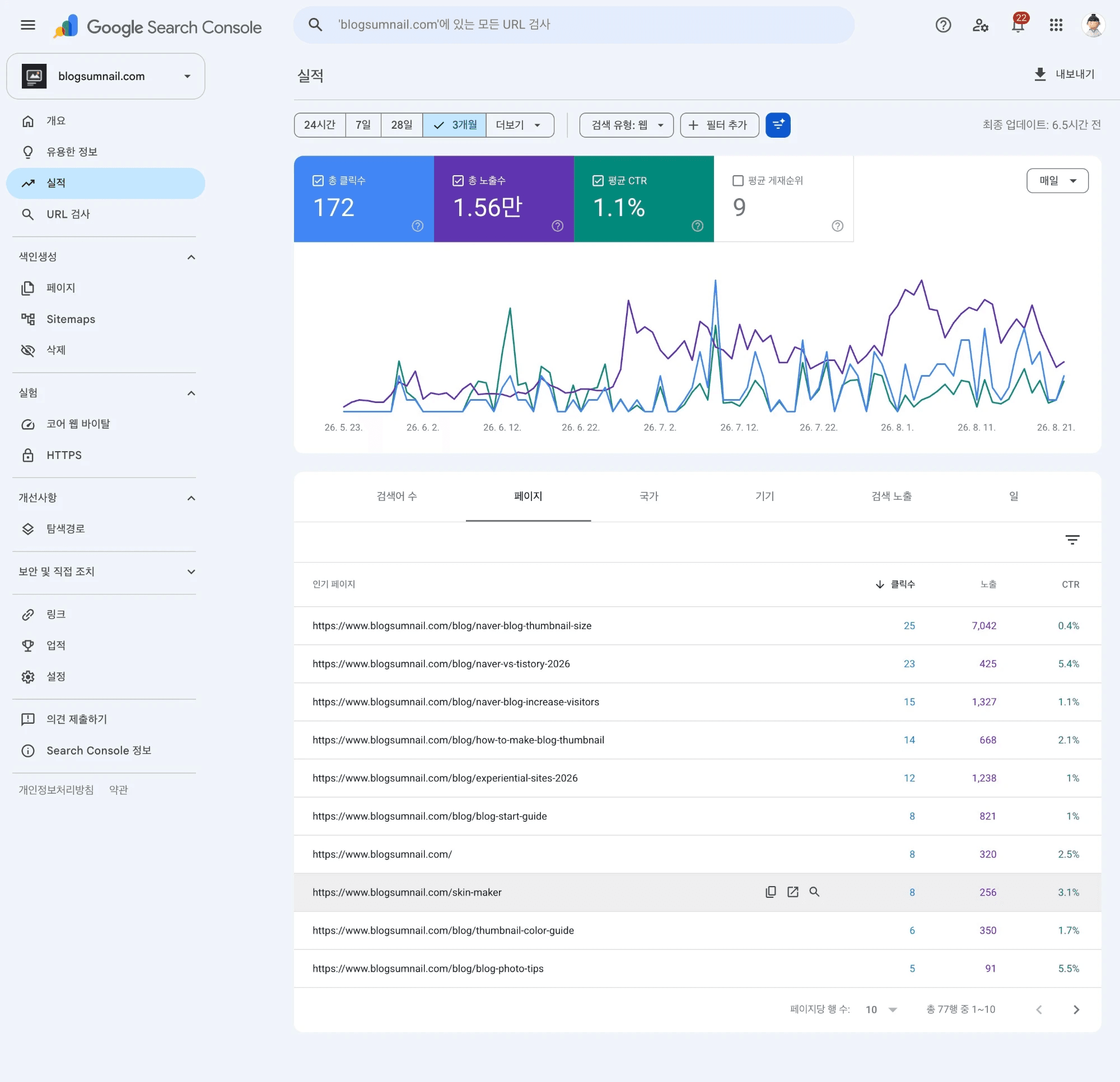
Task: Select the 7일 date range
Action: [x=363, y=124]
